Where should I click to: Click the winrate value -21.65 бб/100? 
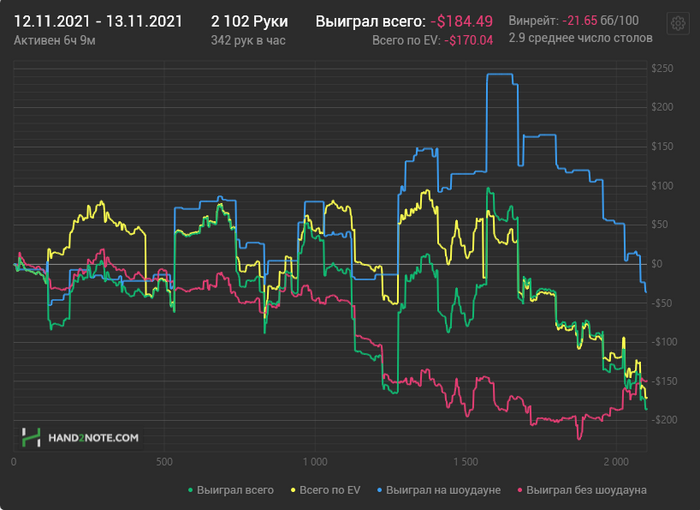pyautogui.click(x=600, y=21)
